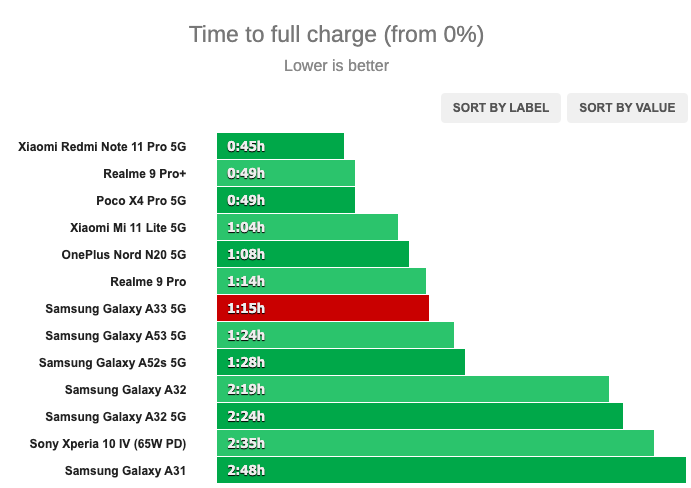This screenshot has height=488, width=691.
Task: Select the Xiaomi Redmi Note 11 Pro 5G bar
Action: point(280,146)
